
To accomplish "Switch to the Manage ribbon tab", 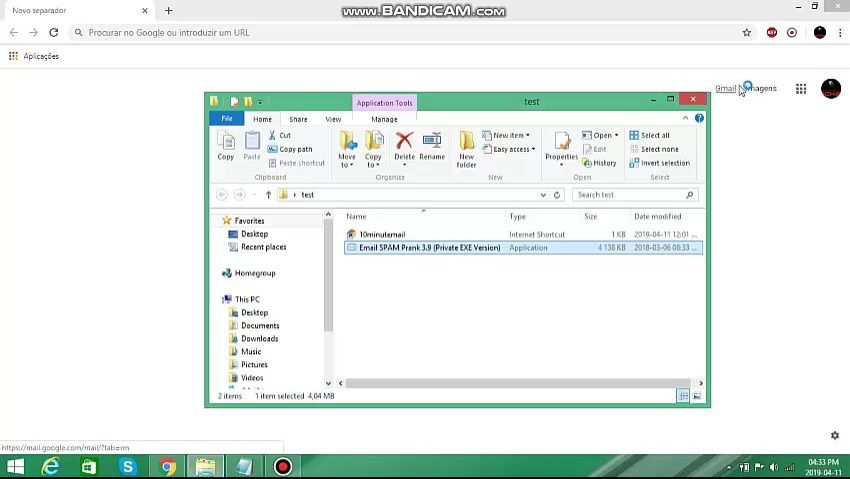I will point(384,119).
